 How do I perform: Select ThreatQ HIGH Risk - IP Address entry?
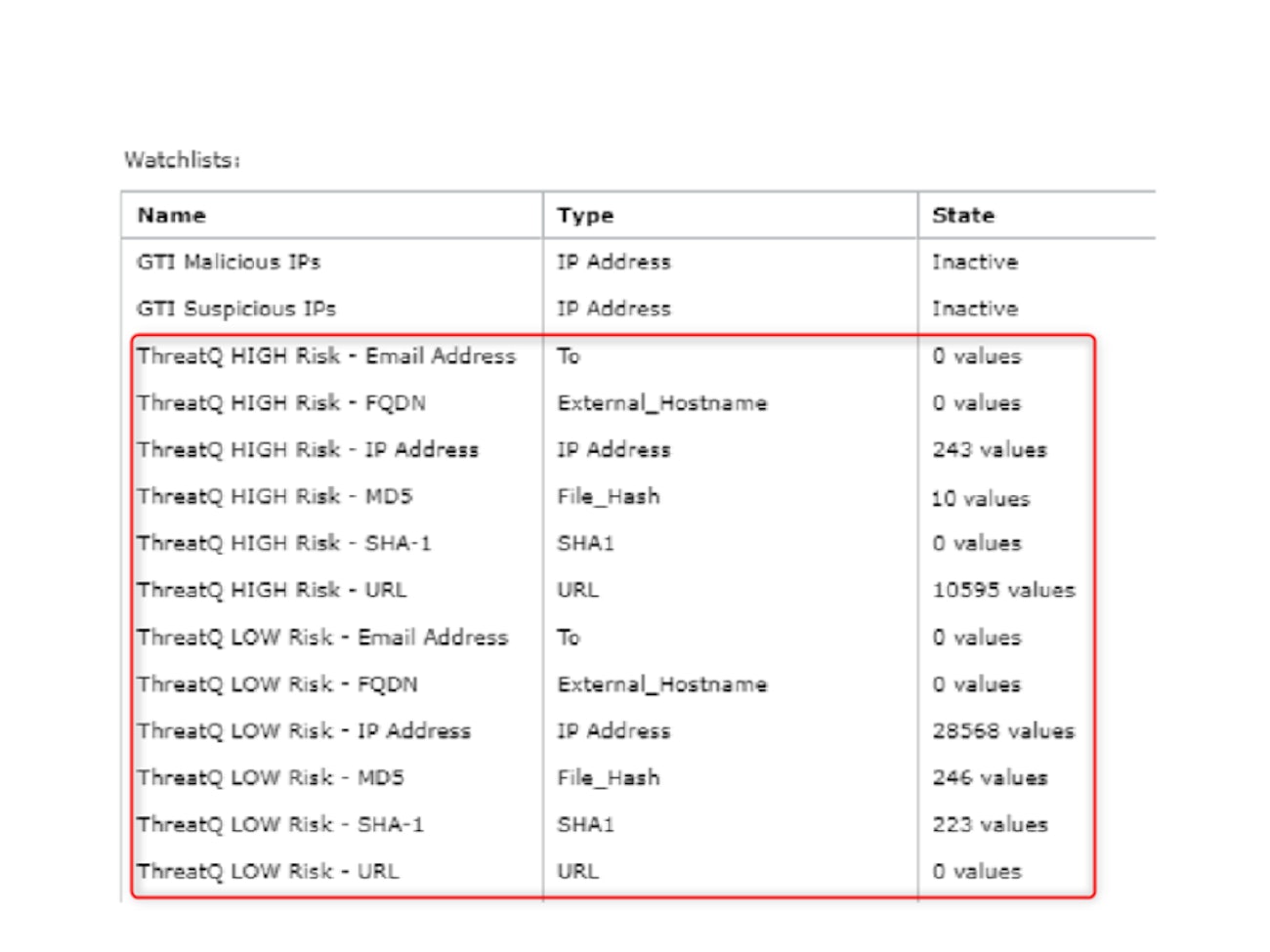(x=308, y=450)
